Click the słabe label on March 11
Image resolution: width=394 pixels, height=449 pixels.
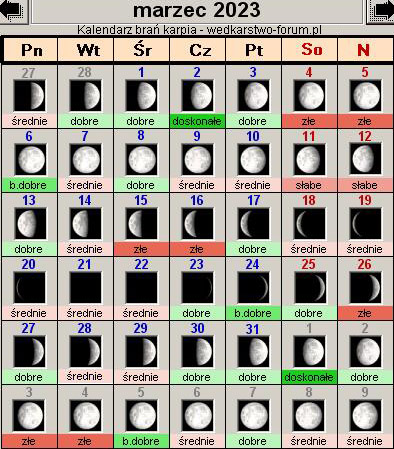pyautogui.click(x=309, y=185)
